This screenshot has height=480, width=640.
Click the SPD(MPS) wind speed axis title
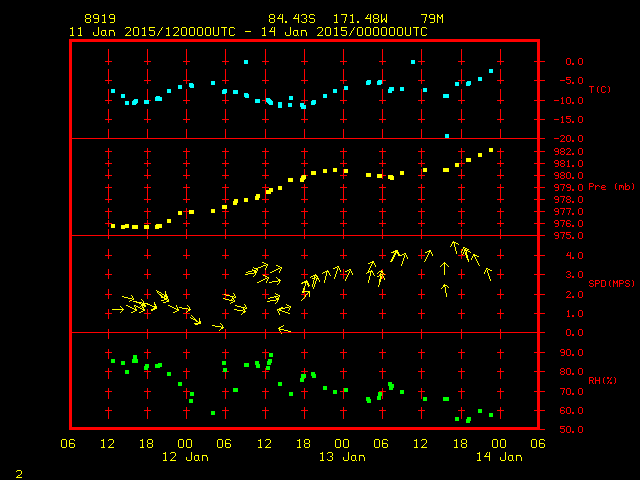click(x=611, y=283)
